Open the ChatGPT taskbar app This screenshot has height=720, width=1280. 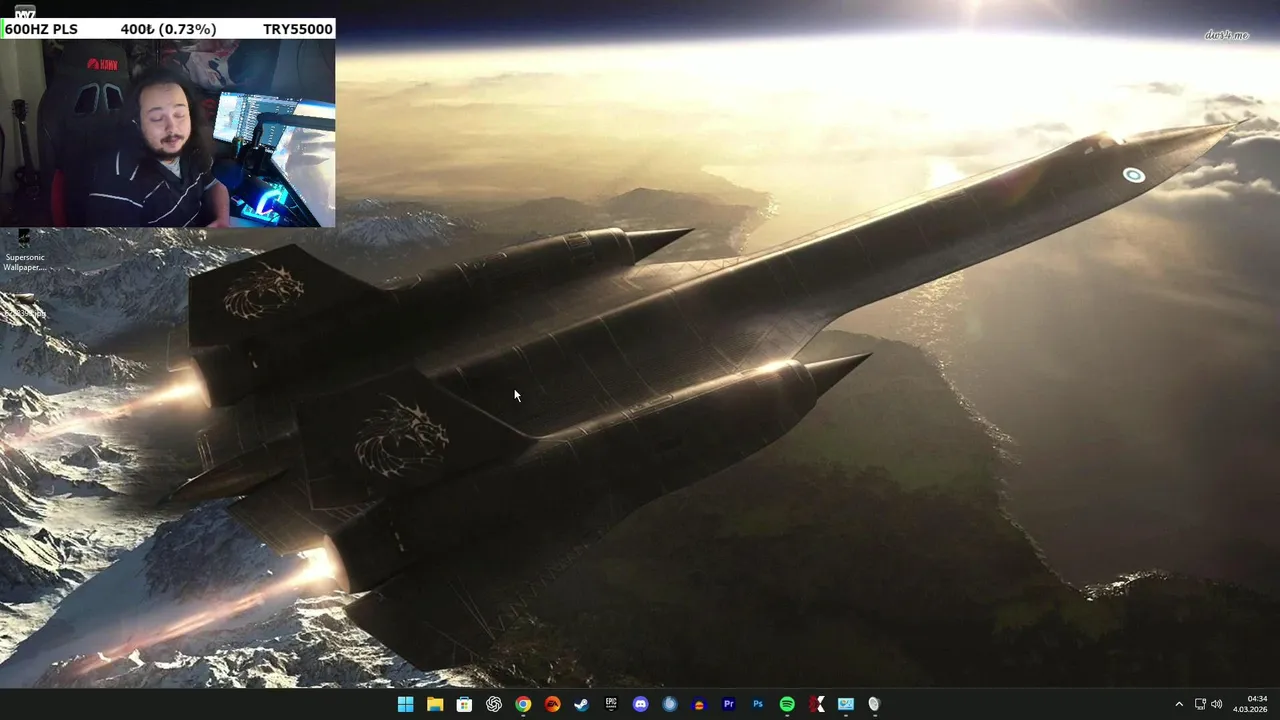[494, 704]
